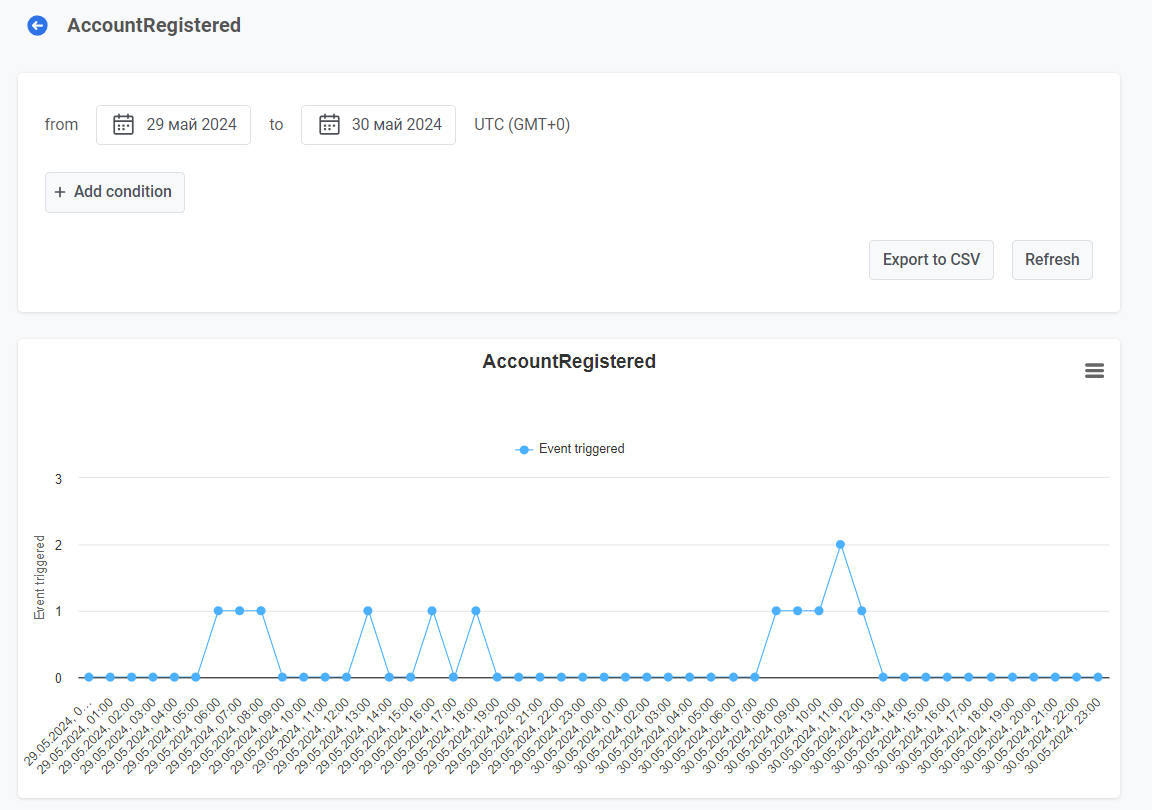This screenshot has width=1152, height=810.
Task: Select data point for 29.05.2024 16:00
Action: point(432,611)
